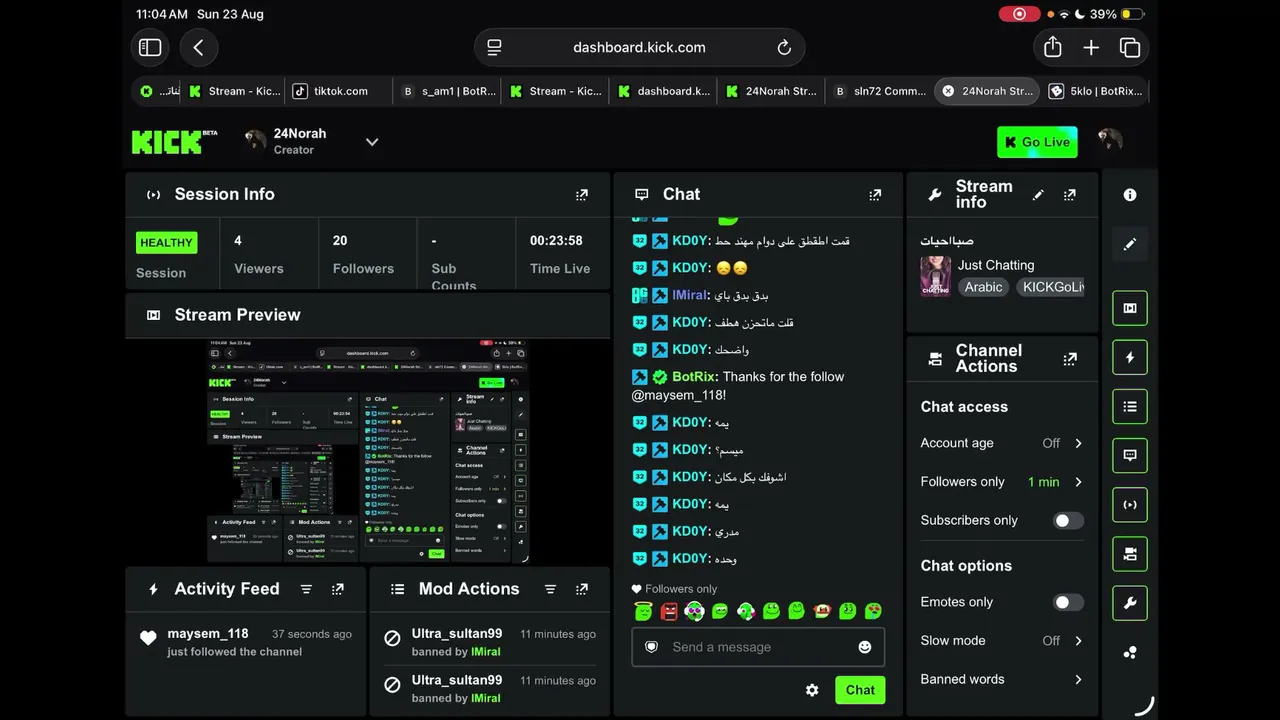The image size is (1280, 720).
Task: Open Activity Feed filter icon
Action: tap(306, 589)
